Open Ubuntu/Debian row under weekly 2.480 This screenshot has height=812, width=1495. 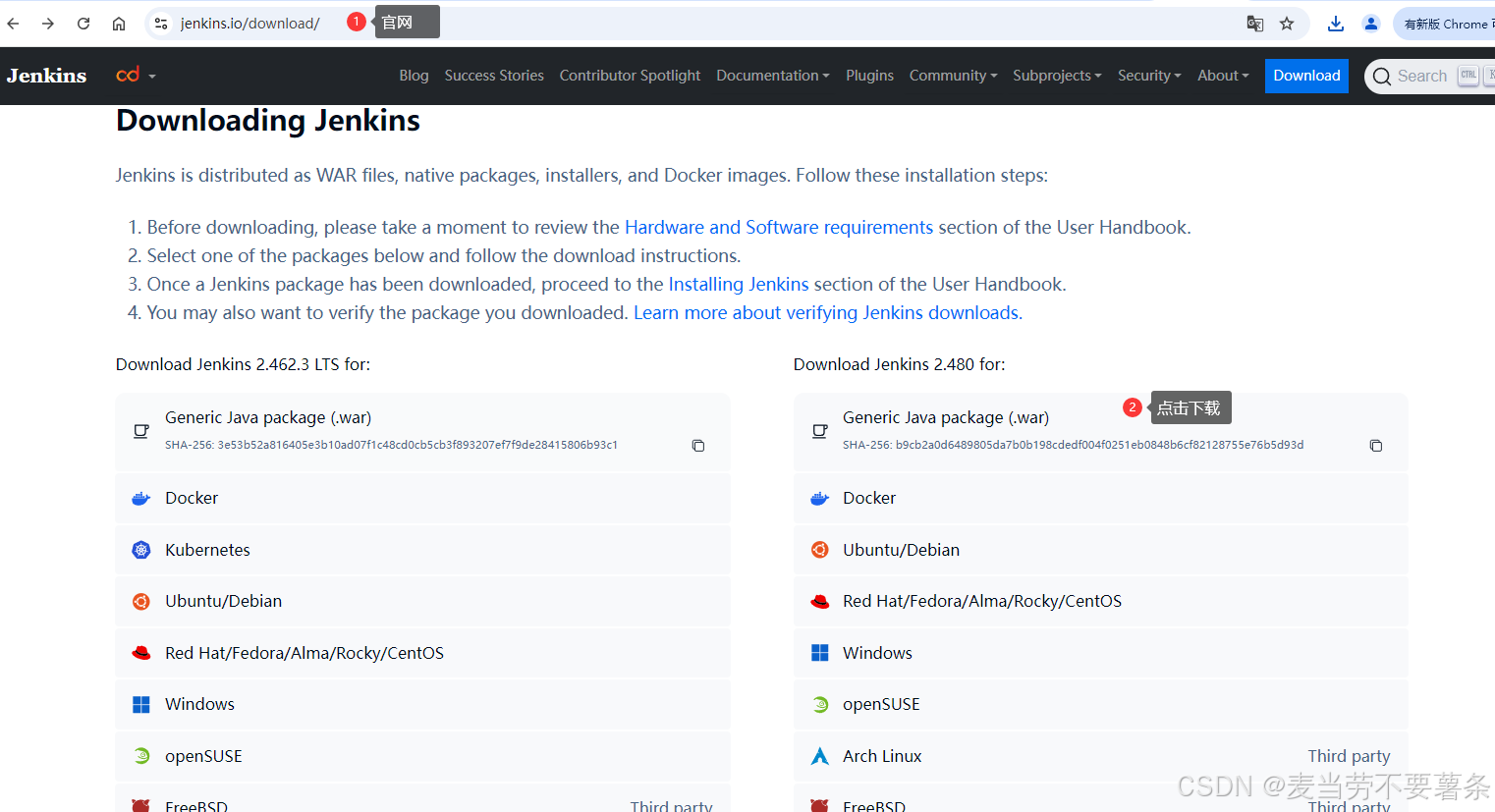1100,550
